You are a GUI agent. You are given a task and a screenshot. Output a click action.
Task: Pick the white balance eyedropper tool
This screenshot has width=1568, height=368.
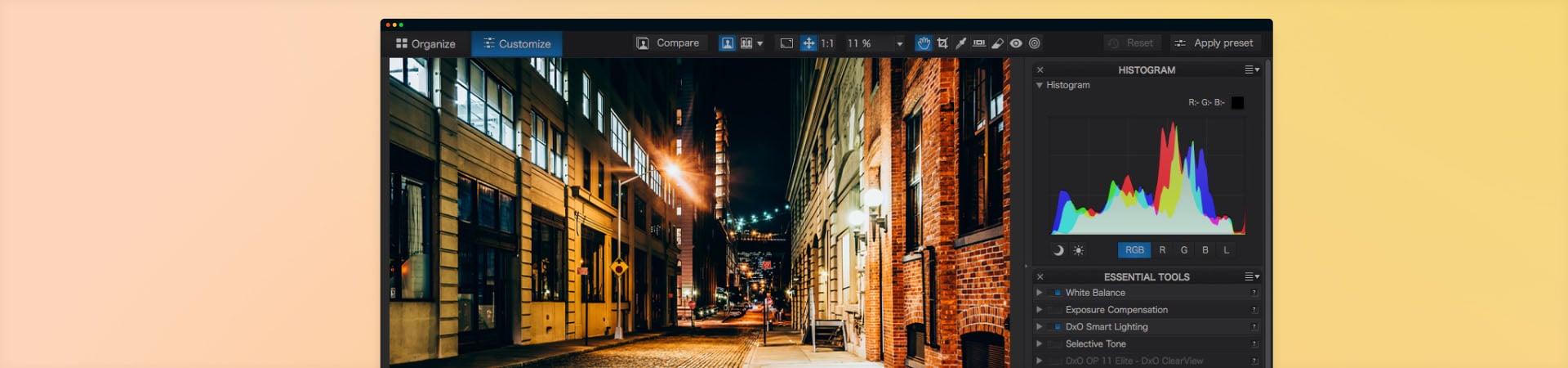click(960, 43)
